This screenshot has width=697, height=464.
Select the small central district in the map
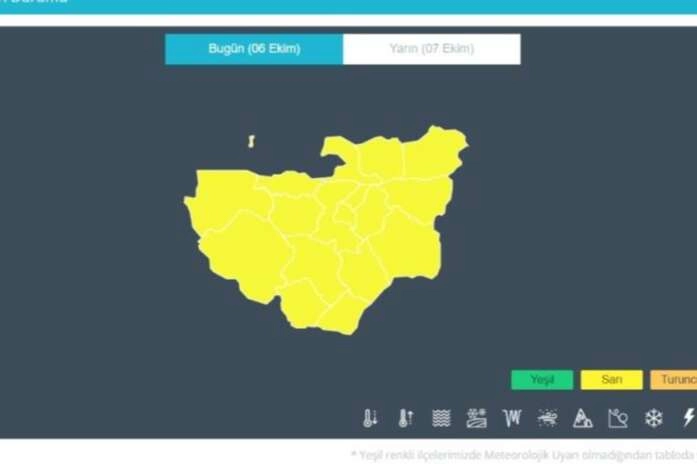(x=344, y=215)
